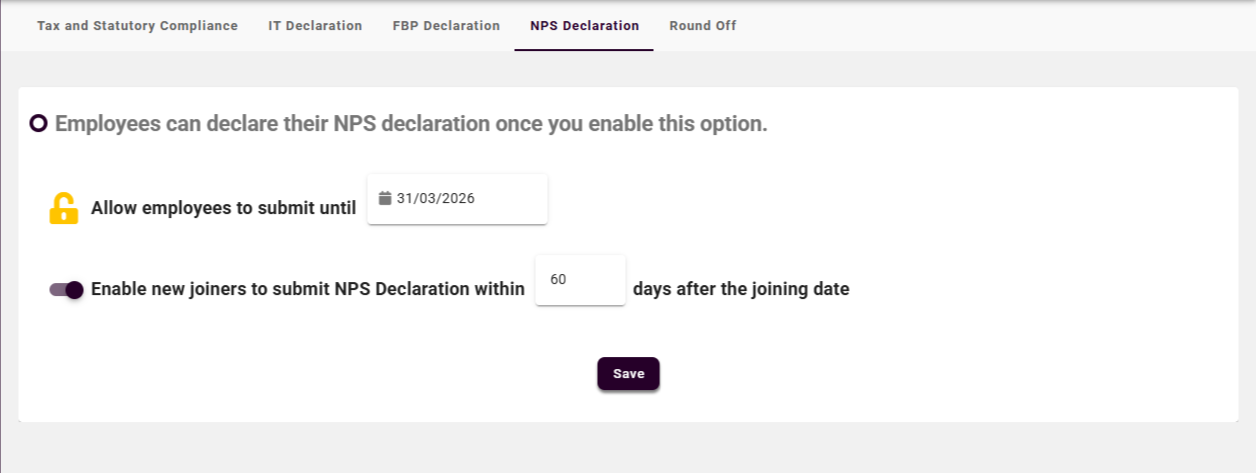Screen dimensions: 1256x473
Task: Open the Round Off tab
Action: (x=702, y=26)
